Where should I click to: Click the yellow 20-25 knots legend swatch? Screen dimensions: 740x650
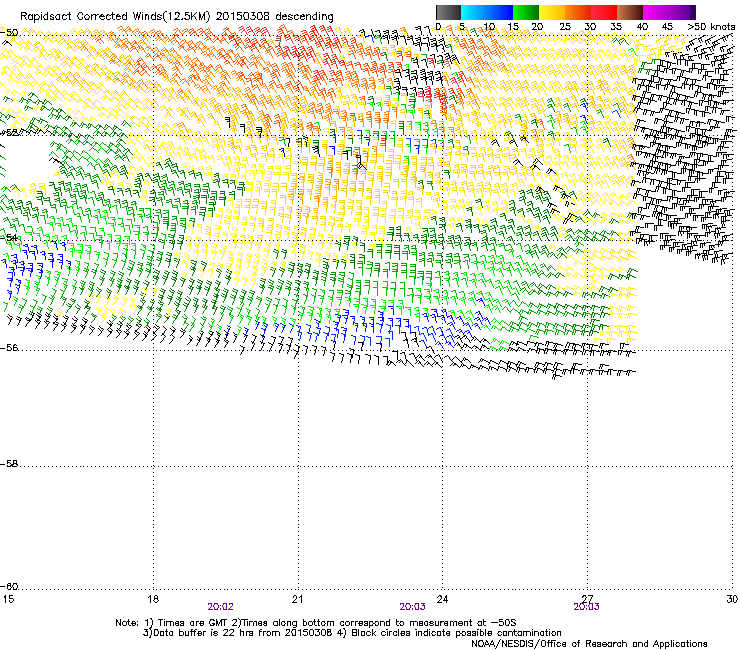coord(552,12)
